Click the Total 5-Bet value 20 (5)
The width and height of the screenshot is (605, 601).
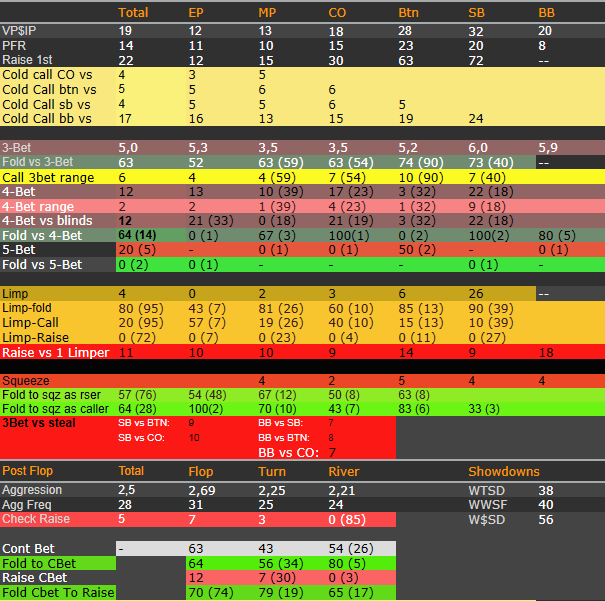coord(137,250)
